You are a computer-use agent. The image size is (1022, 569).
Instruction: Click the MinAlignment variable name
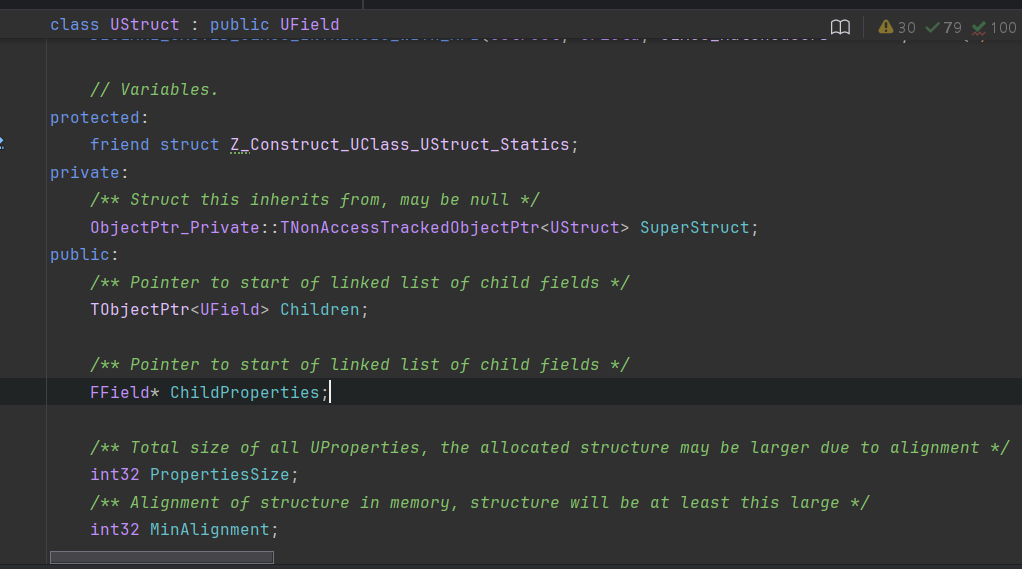(210, 529)
